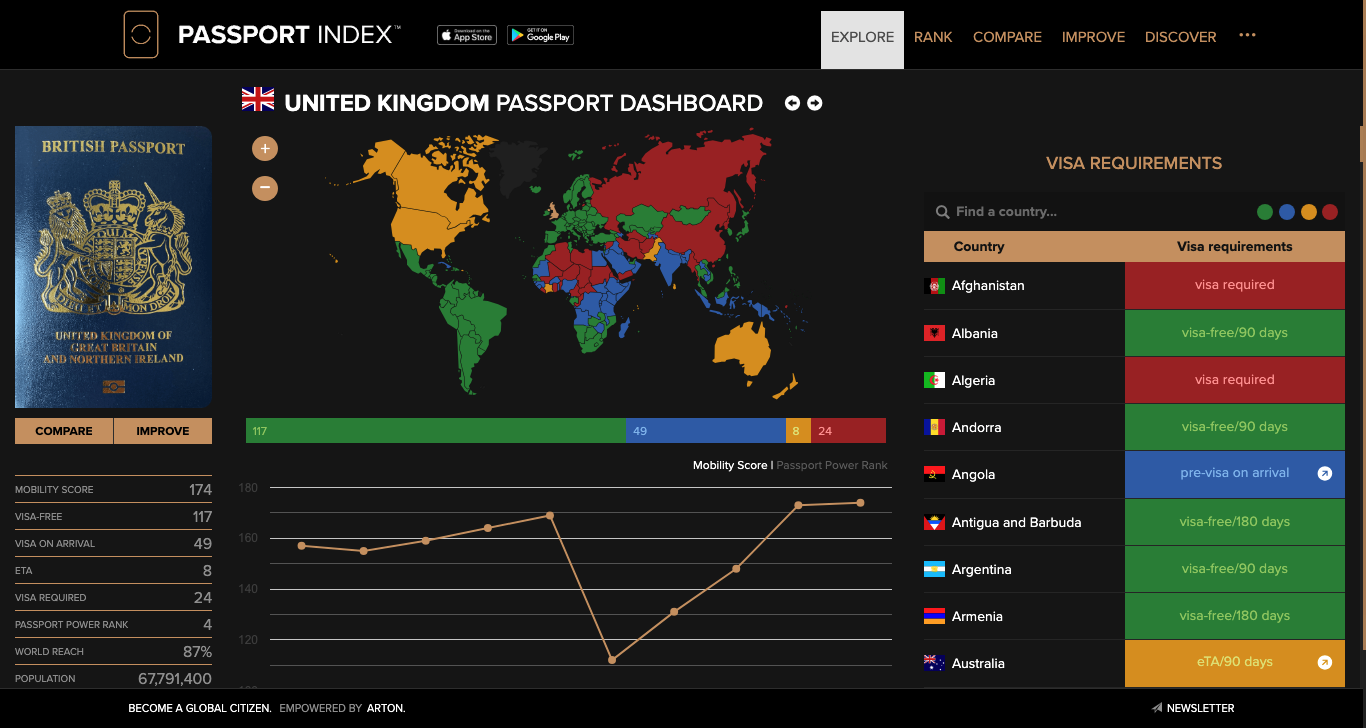Click COMPARE button under passport
Viewport: 1366px width, 728px height.
point(64,431)
